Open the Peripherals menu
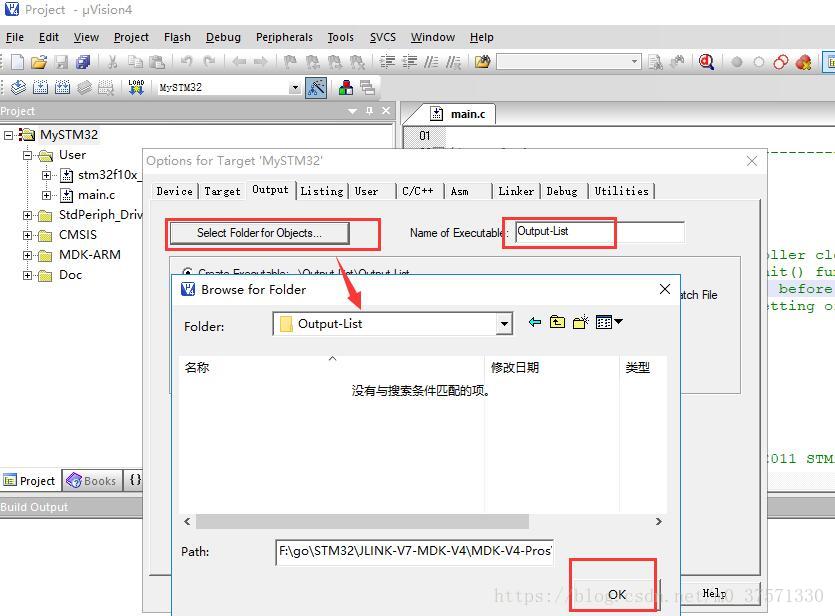Viewport: 835px width, 616px height. pyautogui.click(x=284, y=37)
